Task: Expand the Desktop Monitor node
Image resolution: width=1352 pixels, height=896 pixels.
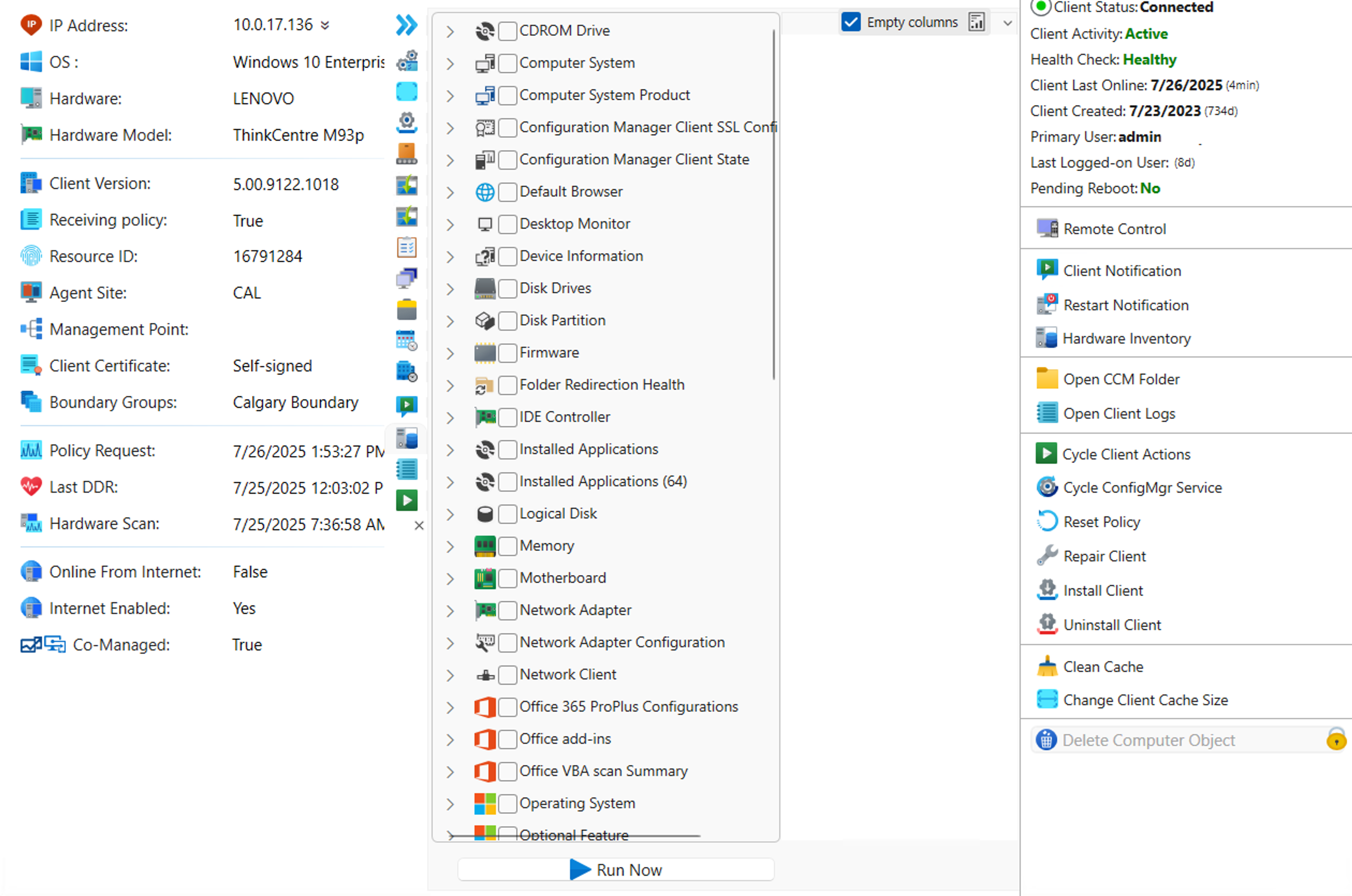Action: (450, 225)
